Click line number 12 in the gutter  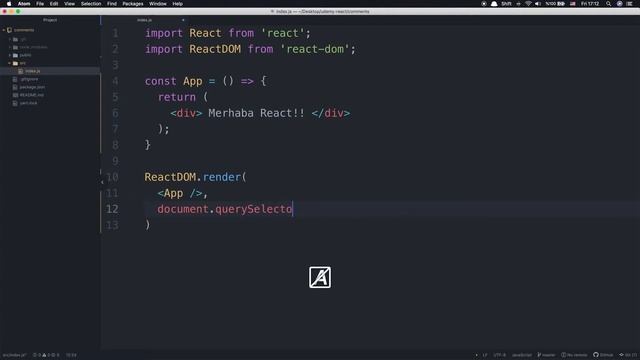112,209
